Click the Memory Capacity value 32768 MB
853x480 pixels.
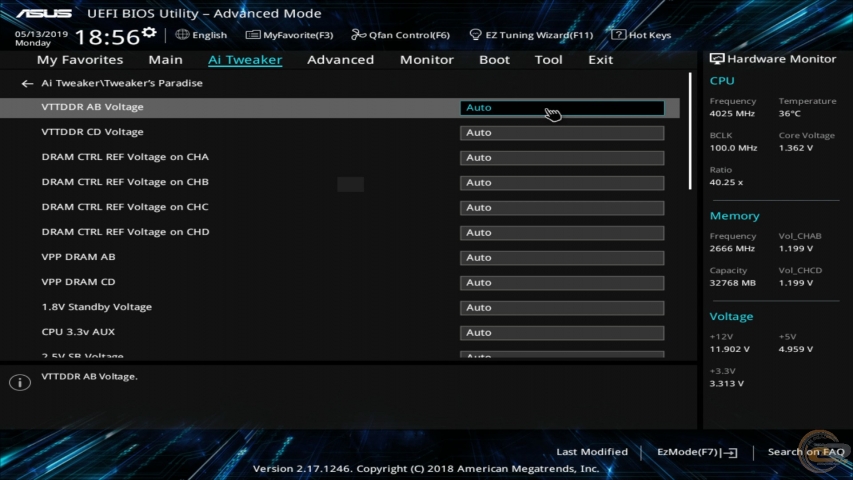733,283
